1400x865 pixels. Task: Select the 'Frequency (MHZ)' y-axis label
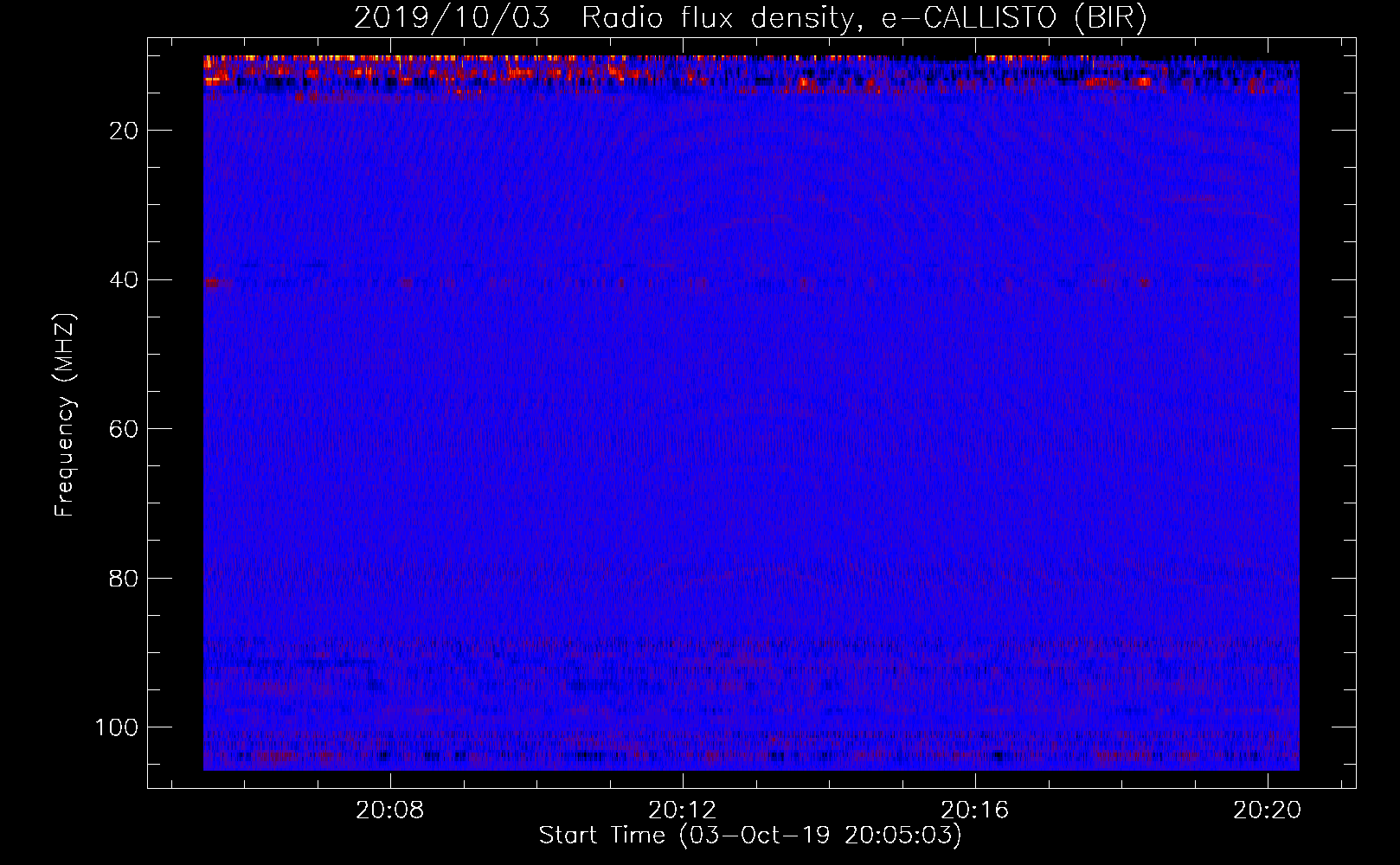(65, 414)
